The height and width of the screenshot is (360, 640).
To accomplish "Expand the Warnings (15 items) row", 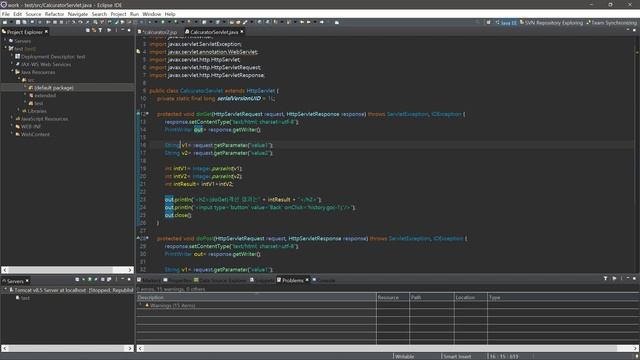I will [140, 305].
